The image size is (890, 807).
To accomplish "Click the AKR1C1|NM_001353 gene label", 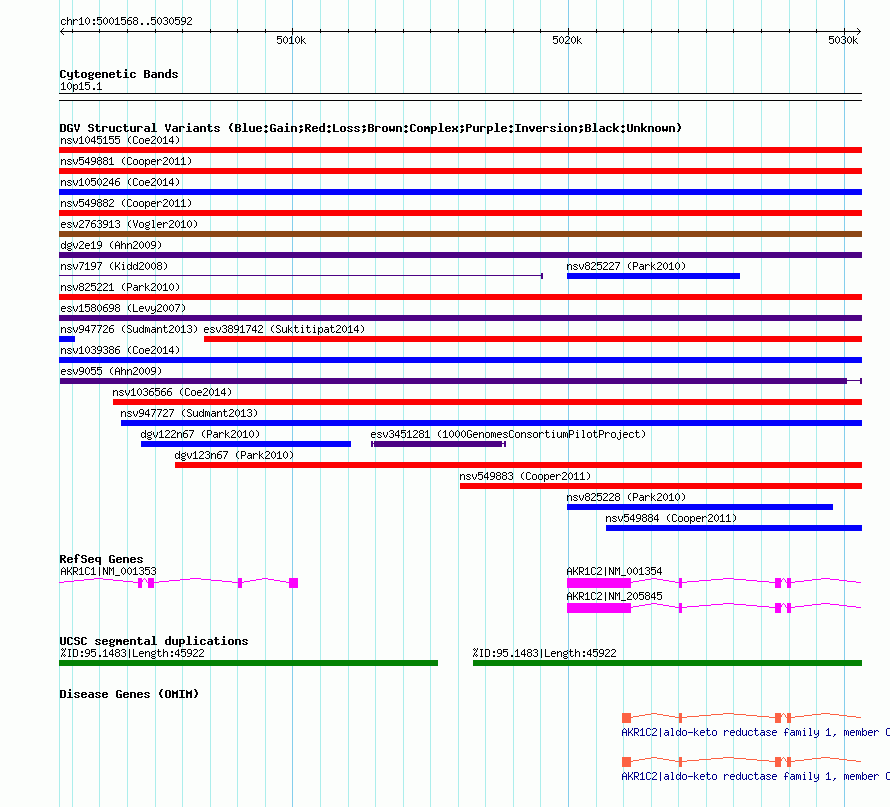I will coord(108,571).
